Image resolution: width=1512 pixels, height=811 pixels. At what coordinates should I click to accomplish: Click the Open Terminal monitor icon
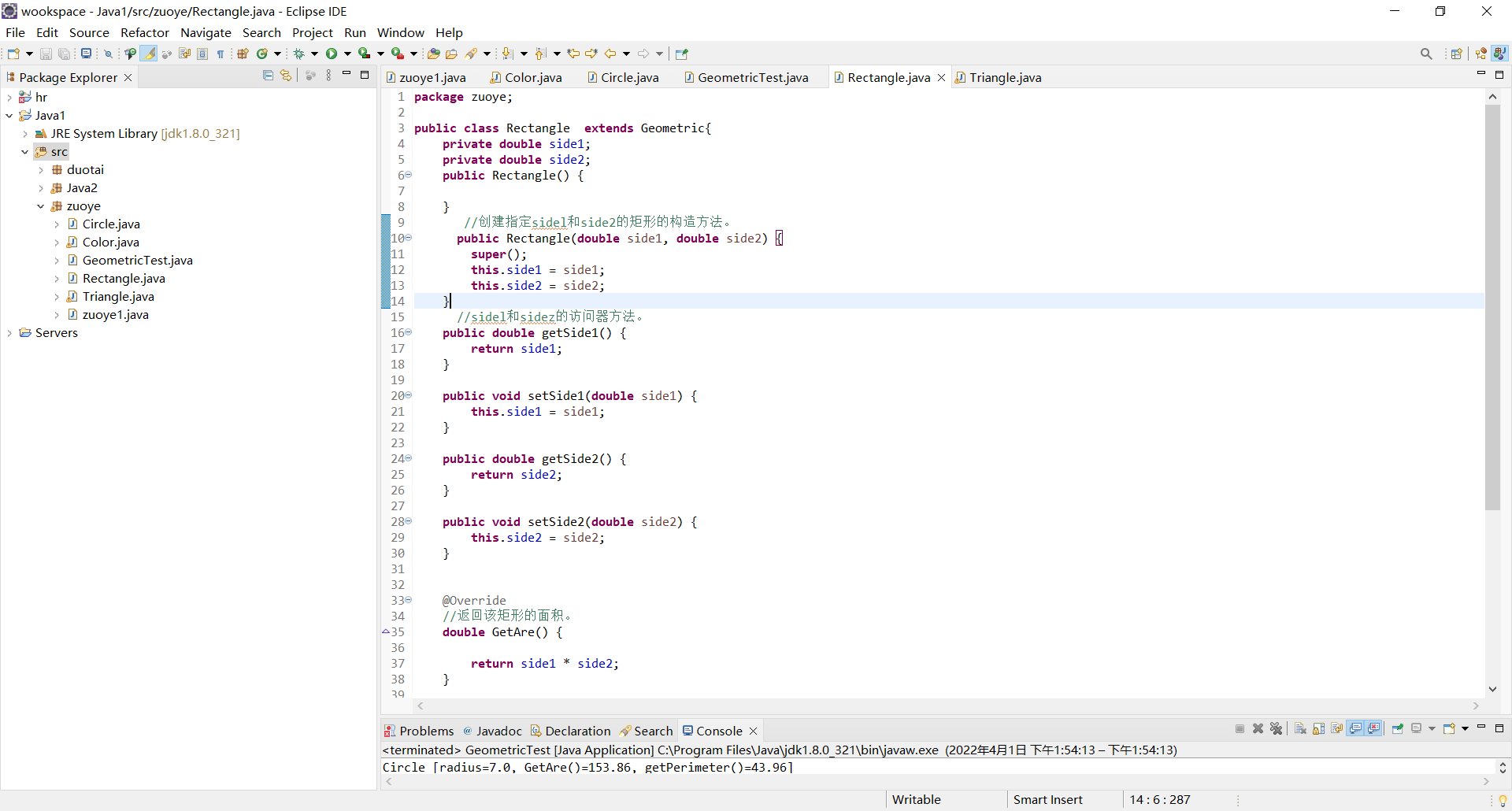click(x=86, y=54)
